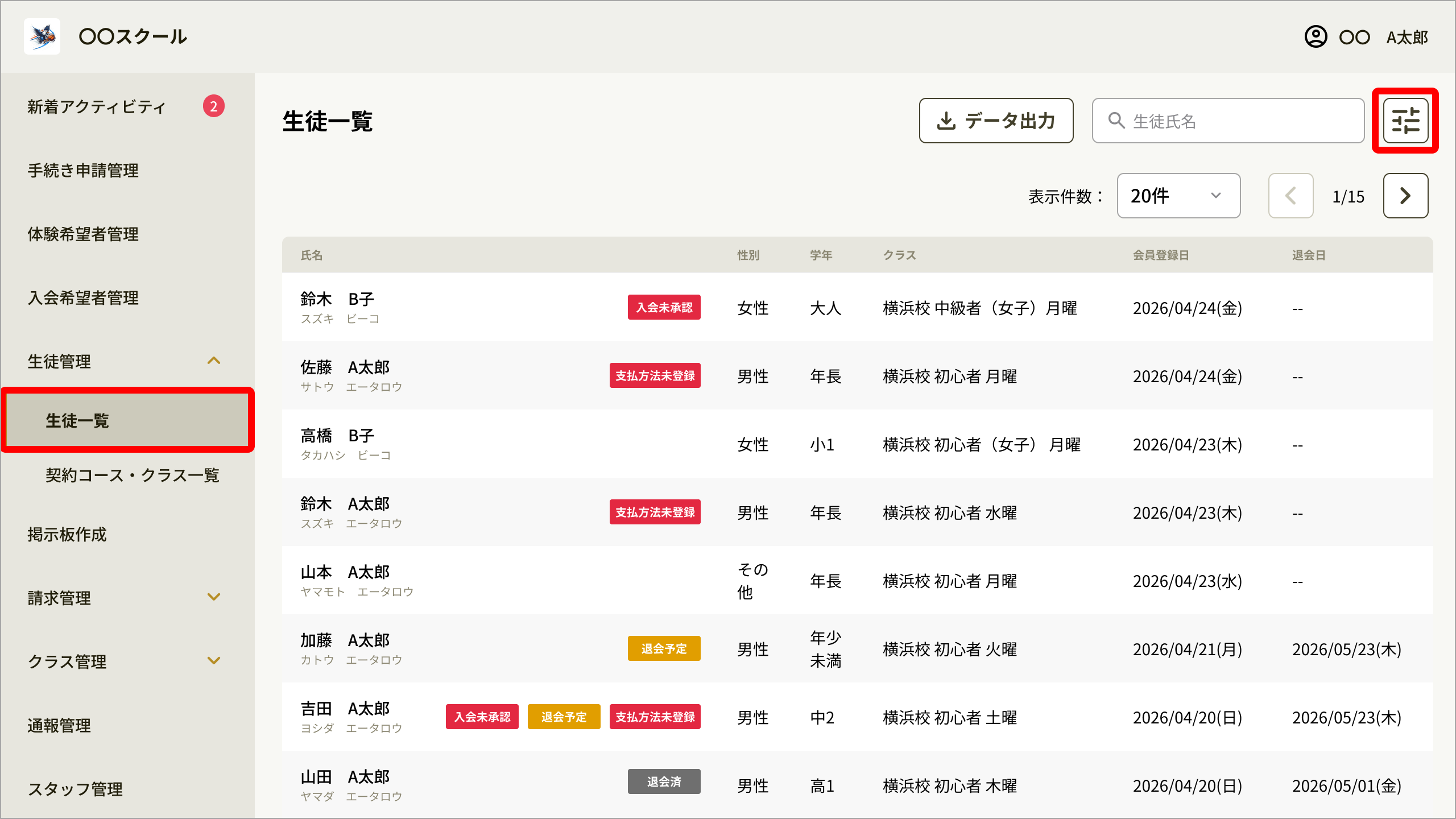1456x819 pixels.
Task: Click 退会予定 tag on 吉田 A太郎
Action: (x=564, y=717)
